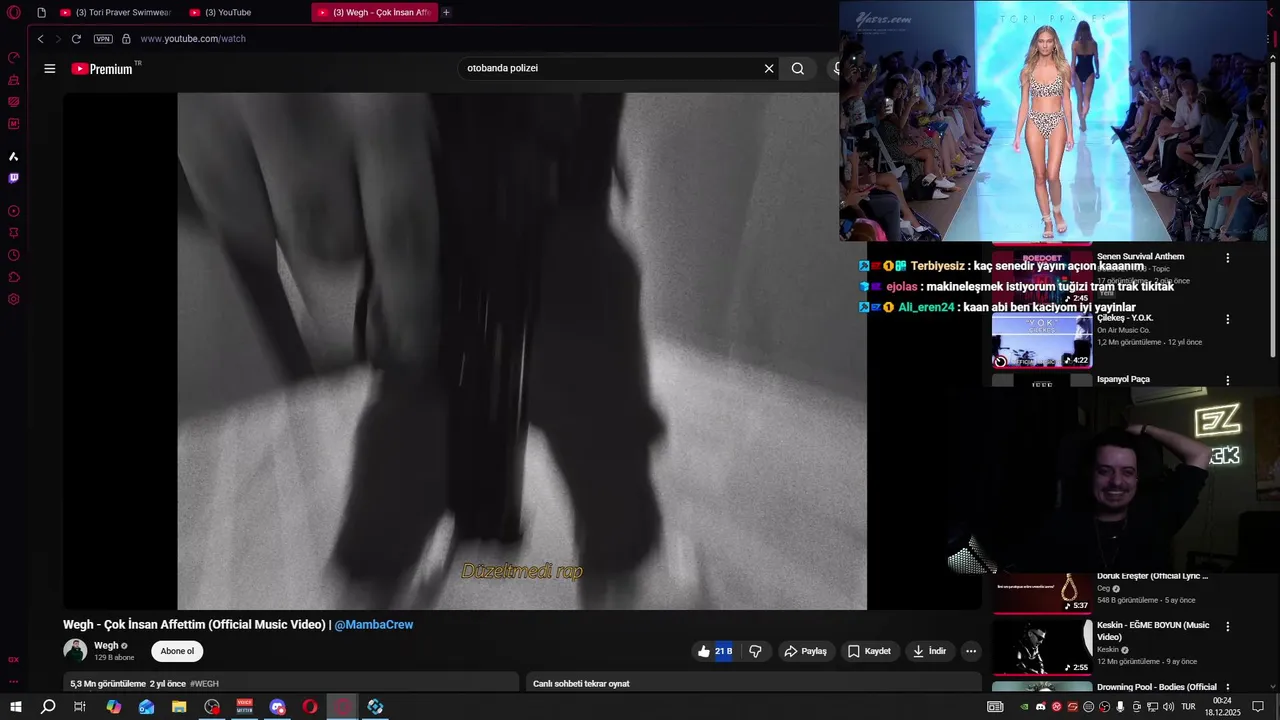This screenshot has height=720, width=1280.
Task: Open the notification center icon
Action: (x=1258, y=706)
